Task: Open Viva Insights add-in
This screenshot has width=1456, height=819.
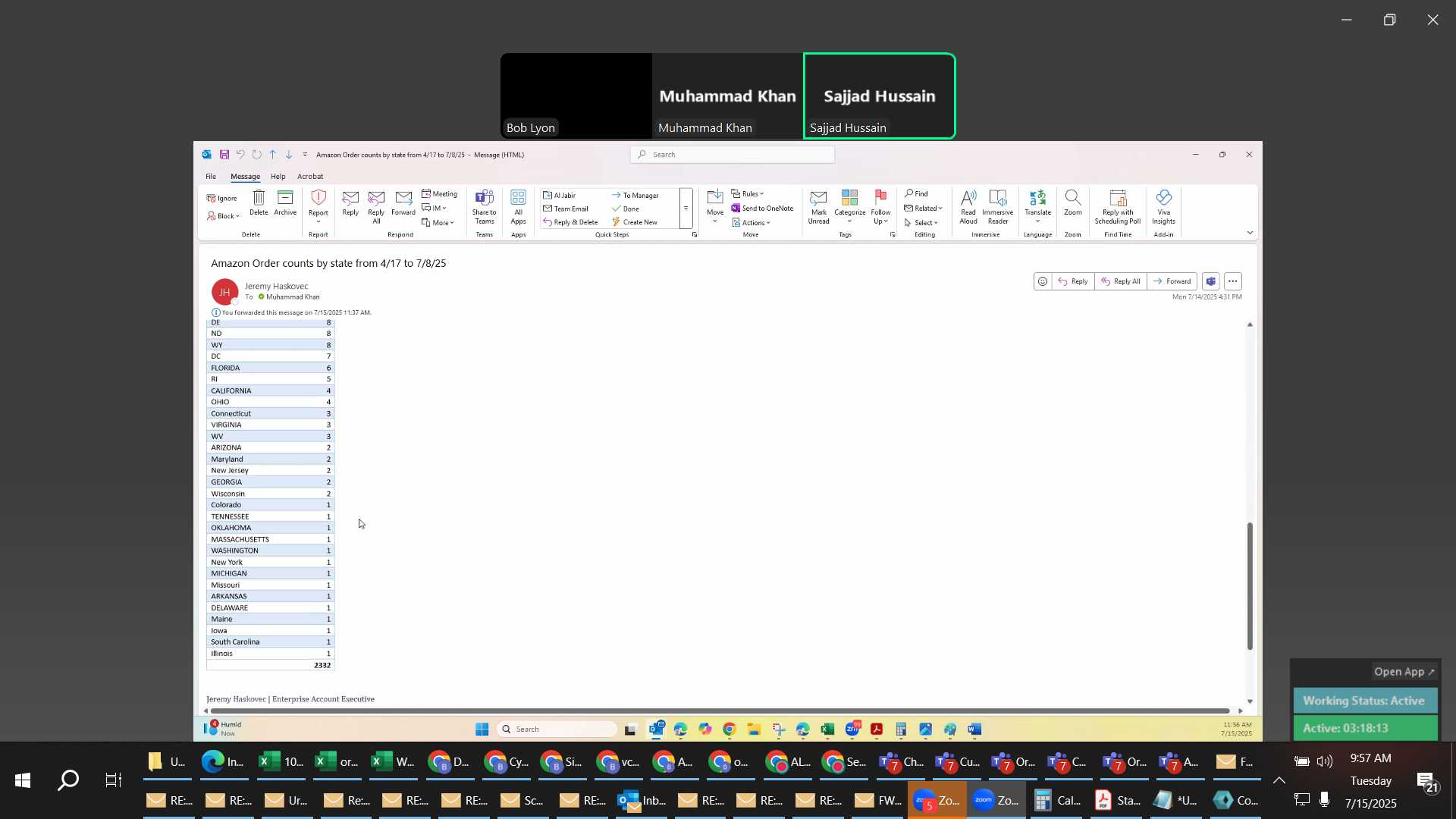Action: [x=1164, y=207]
